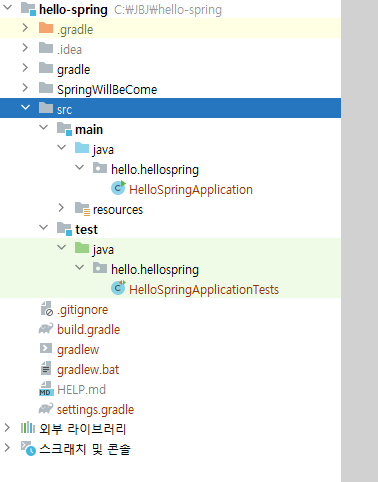Image resolution: width=378 pixels, height=482 pixels.
Task: Expand the 스크래치 및 콘솔 node chevron
Action: (7, 448)
